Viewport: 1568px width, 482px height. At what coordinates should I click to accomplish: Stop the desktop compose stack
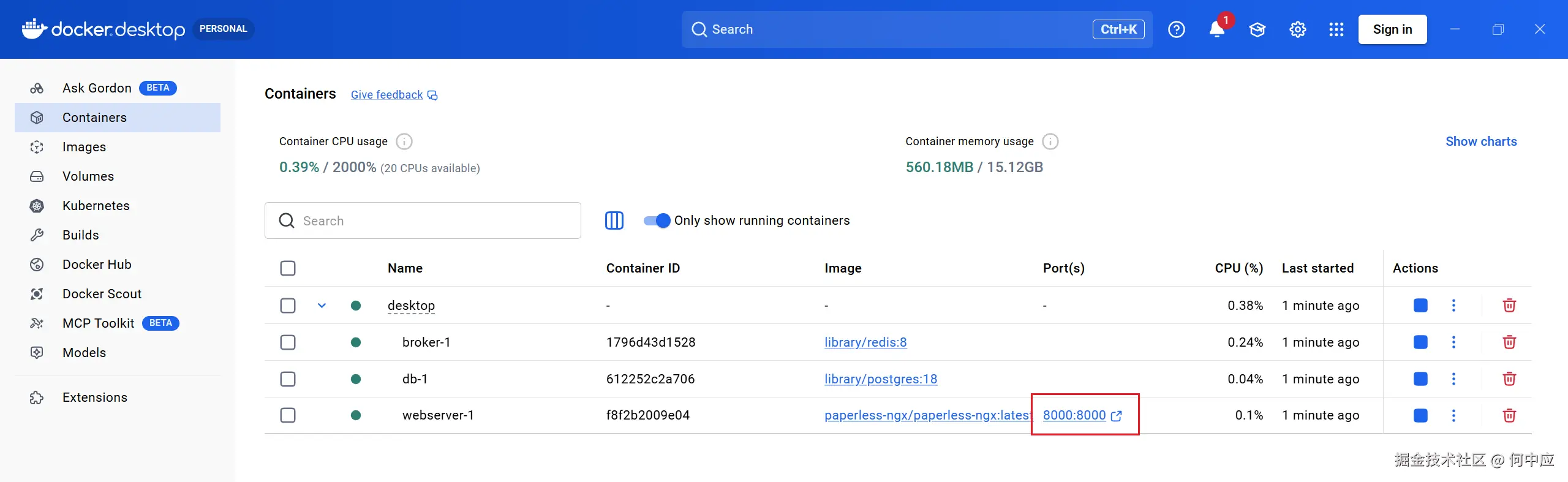1420,305
